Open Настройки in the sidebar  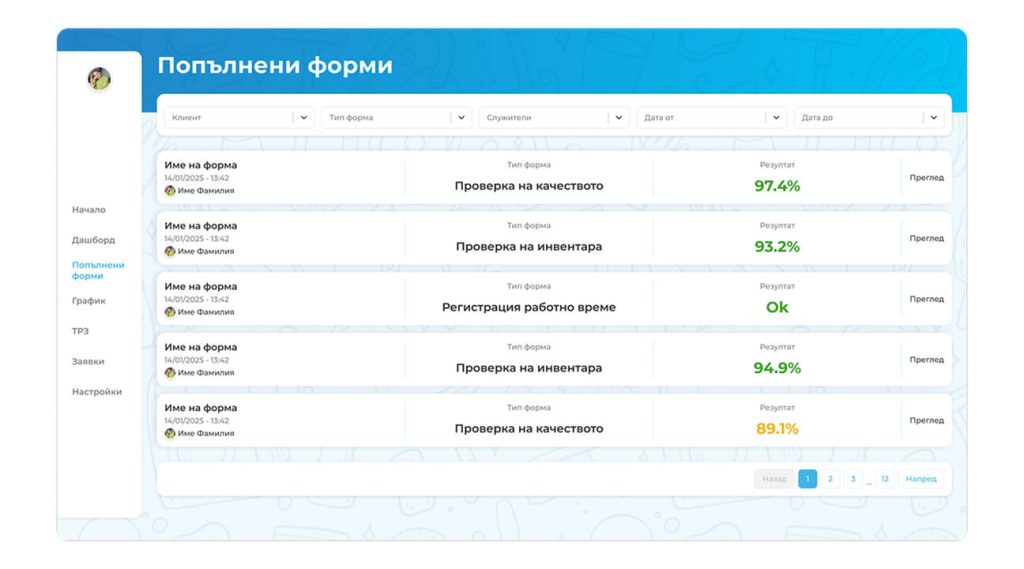97,392
